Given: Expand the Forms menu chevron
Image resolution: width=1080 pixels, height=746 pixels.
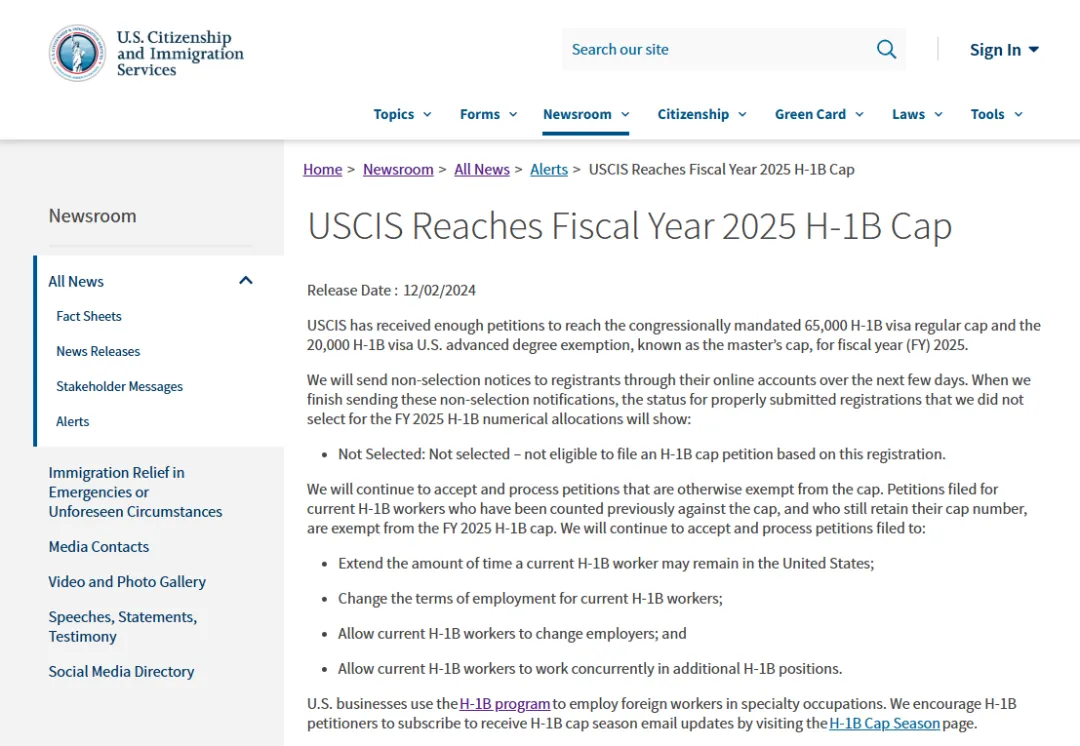Looking at the screenshot, I should (x=513, y=114).
